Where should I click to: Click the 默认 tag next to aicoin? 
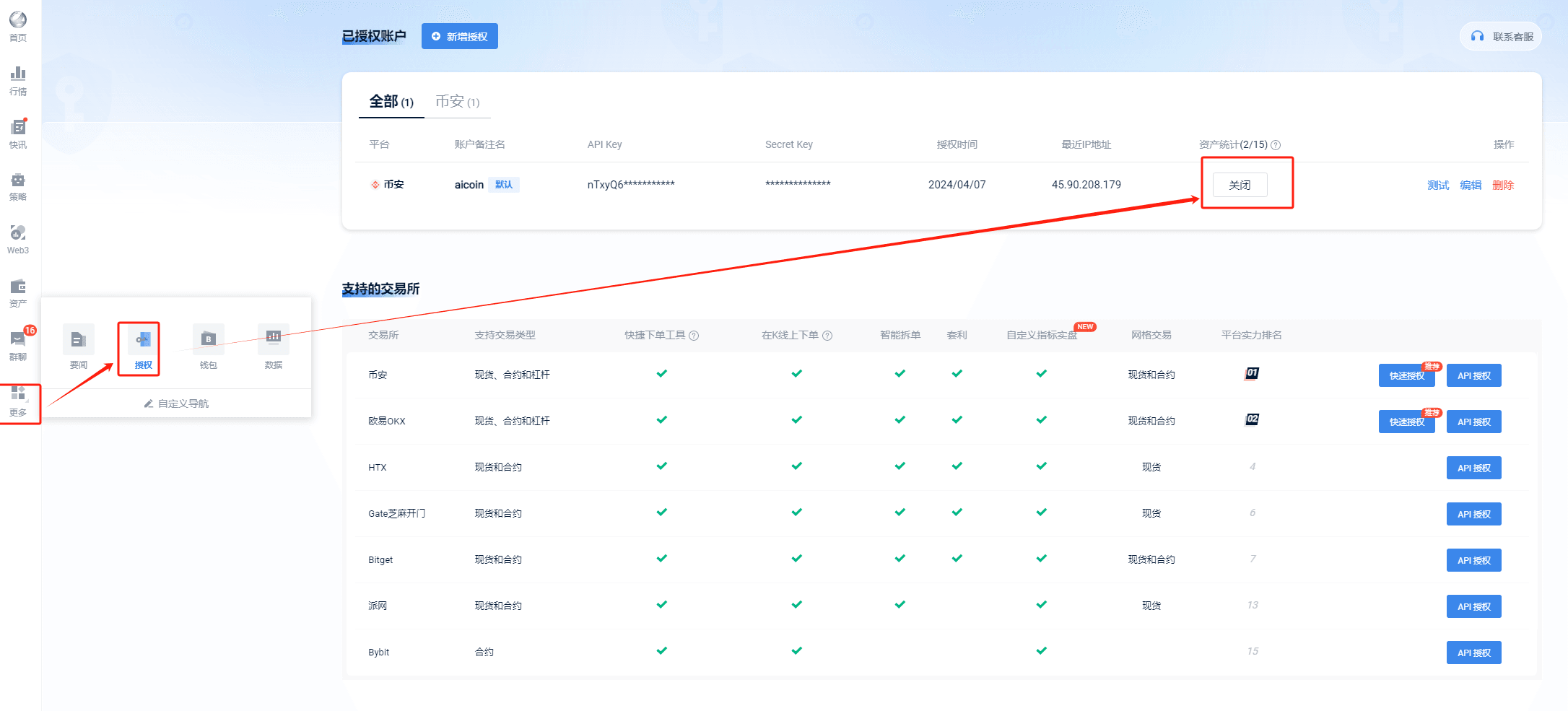[x=504, y=185]
